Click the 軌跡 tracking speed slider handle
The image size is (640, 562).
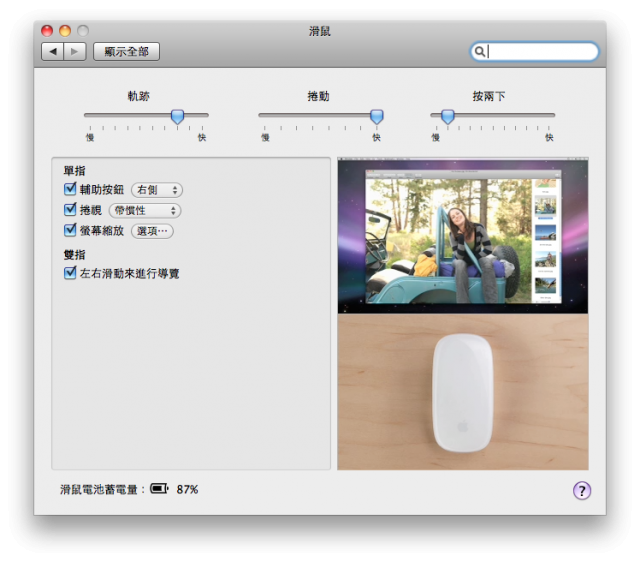[x=177, y=117]
